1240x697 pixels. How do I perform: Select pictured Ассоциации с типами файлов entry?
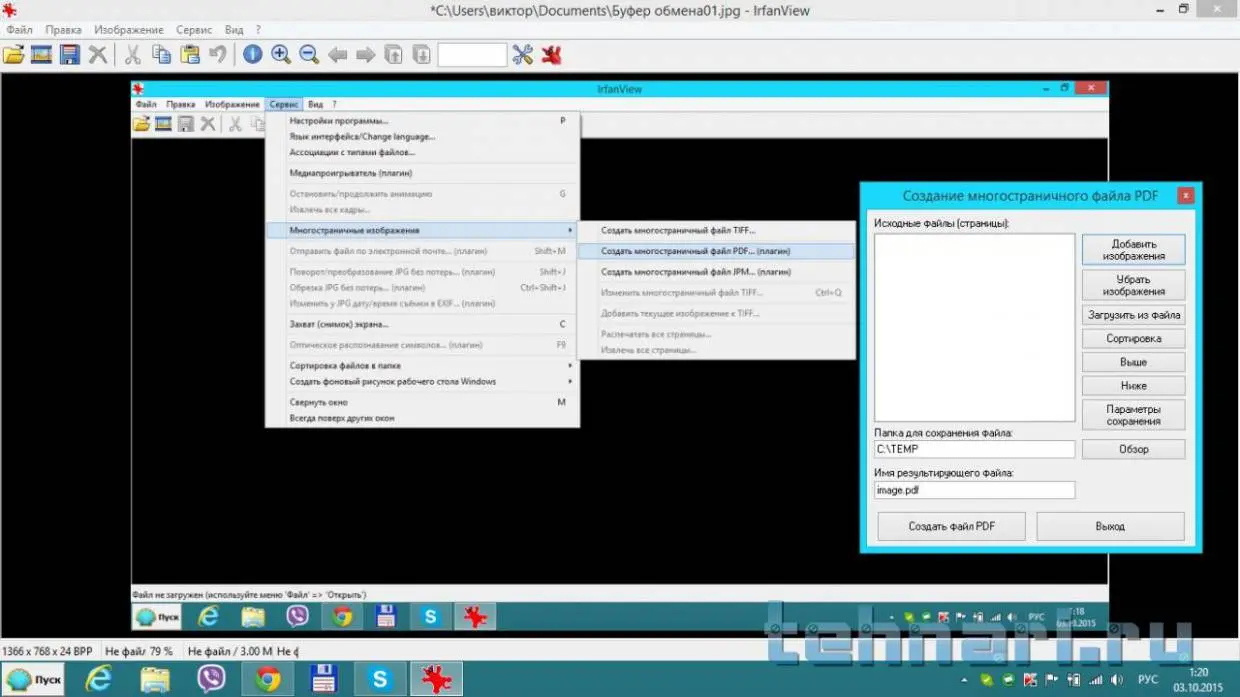(423, 153)
